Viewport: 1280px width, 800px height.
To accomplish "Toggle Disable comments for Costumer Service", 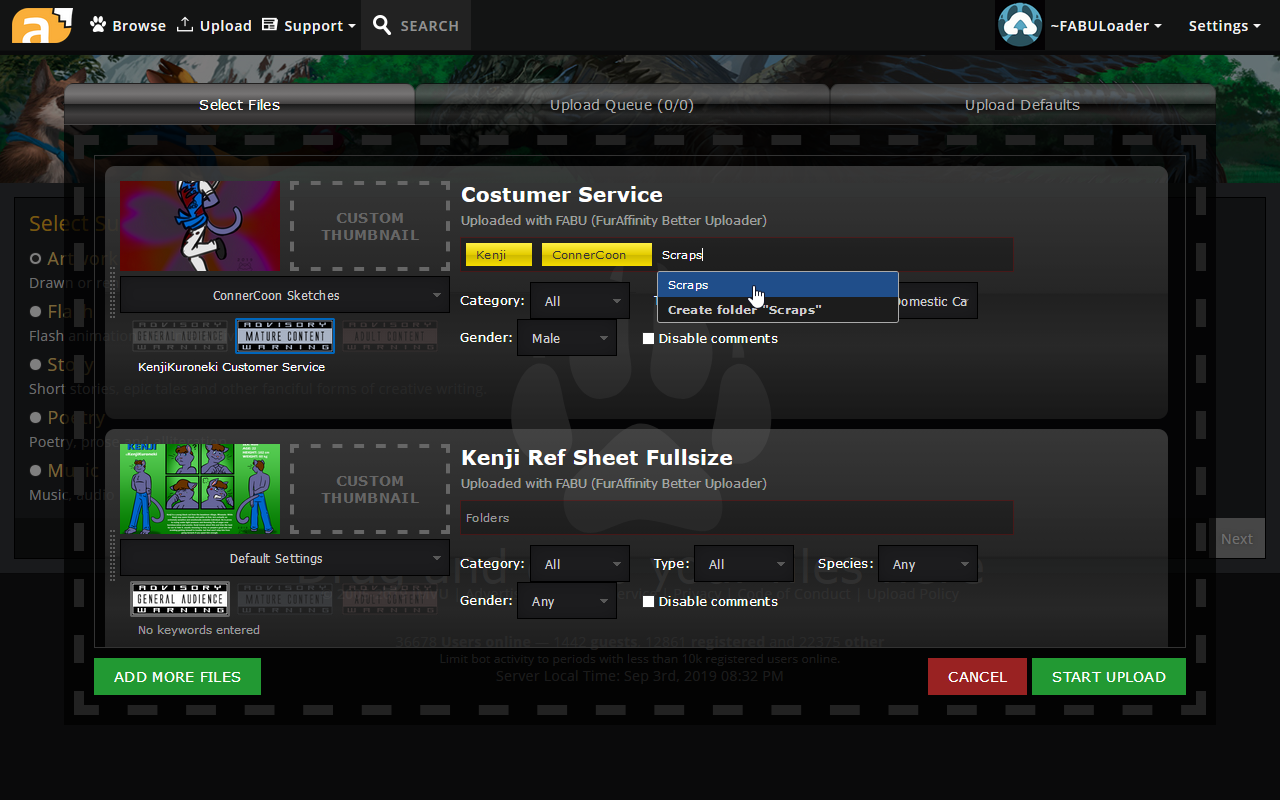I will 648,339.
